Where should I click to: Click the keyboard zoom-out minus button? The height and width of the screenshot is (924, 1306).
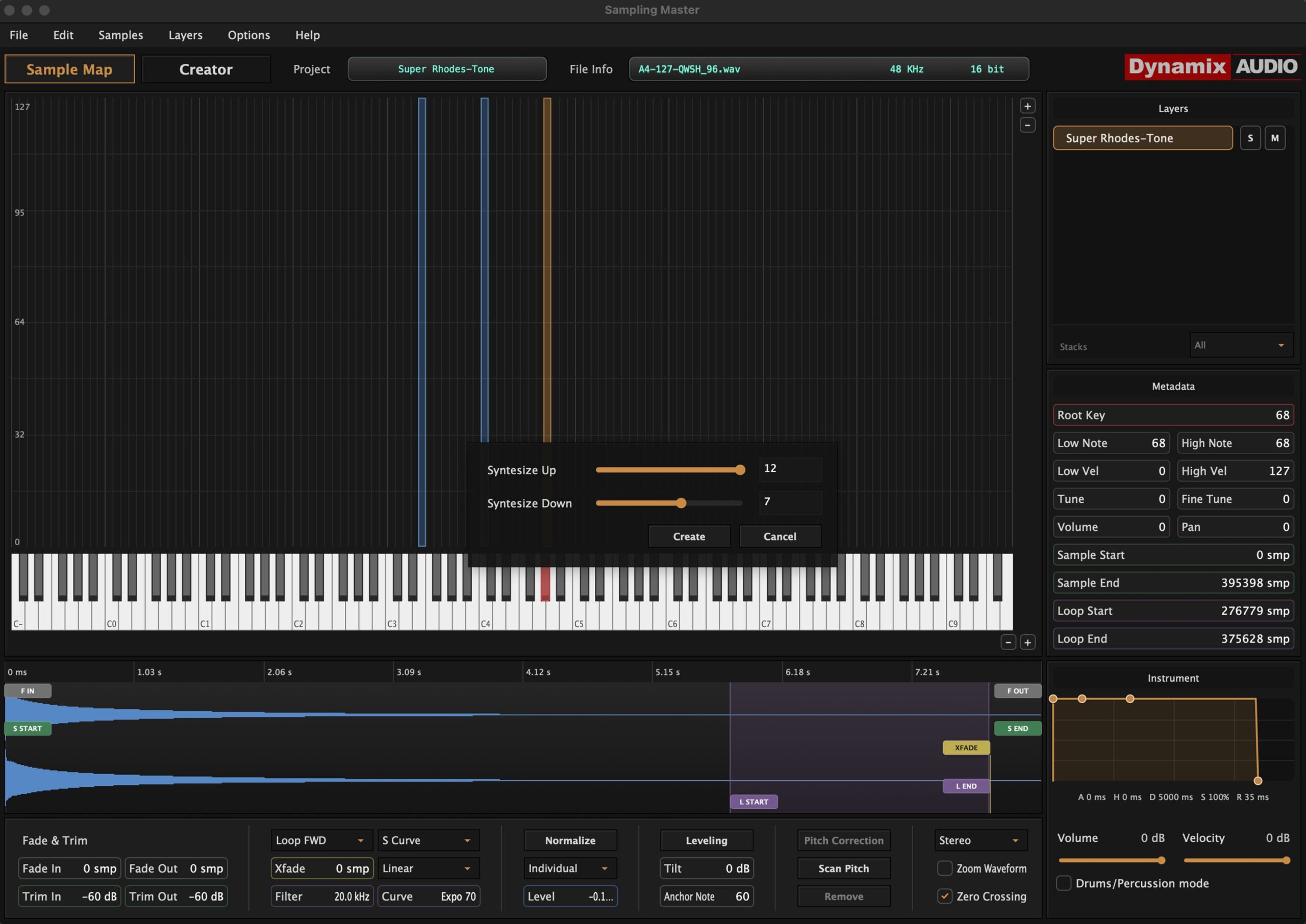tap(1008, 643)
